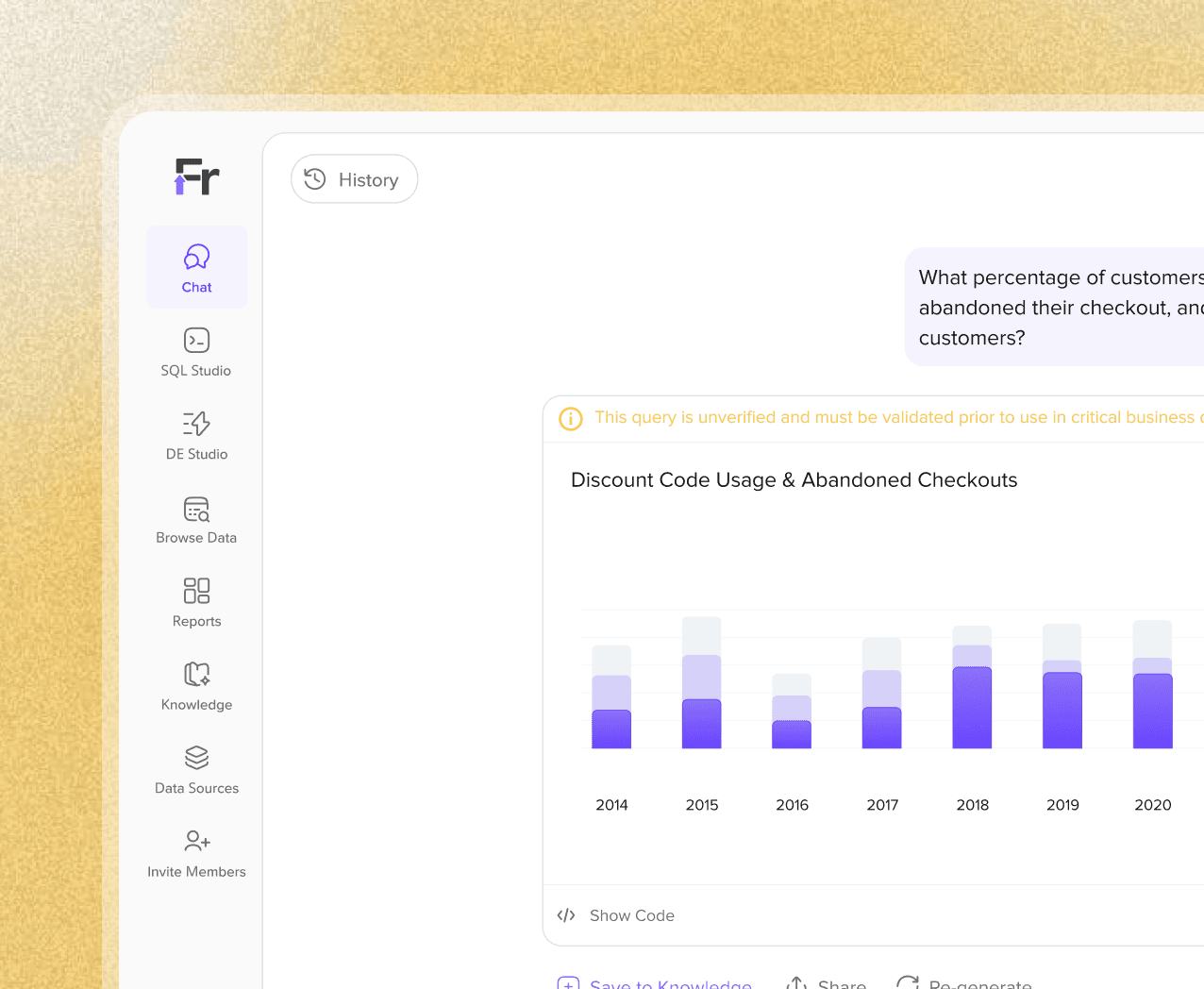
Task: Click the 2014 bar in the chart
Action: 611,697
